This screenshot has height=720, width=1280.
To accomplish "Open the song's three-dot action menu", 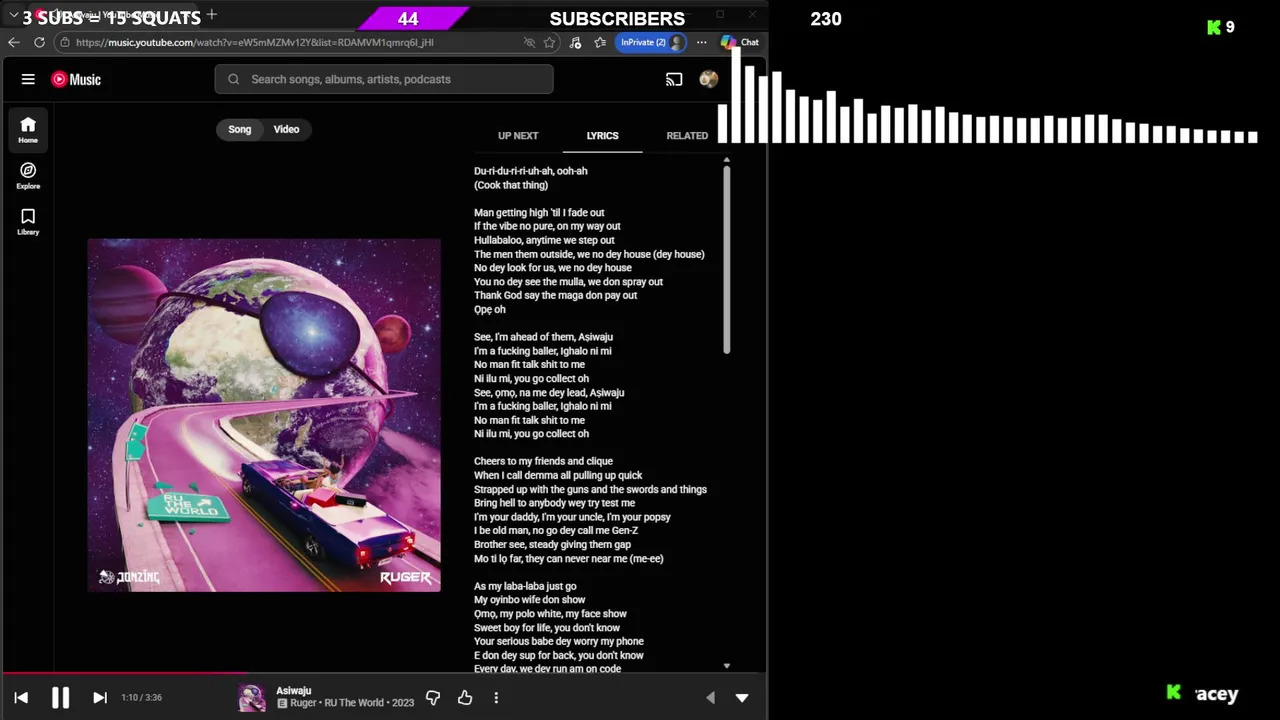I will (496, 697).
